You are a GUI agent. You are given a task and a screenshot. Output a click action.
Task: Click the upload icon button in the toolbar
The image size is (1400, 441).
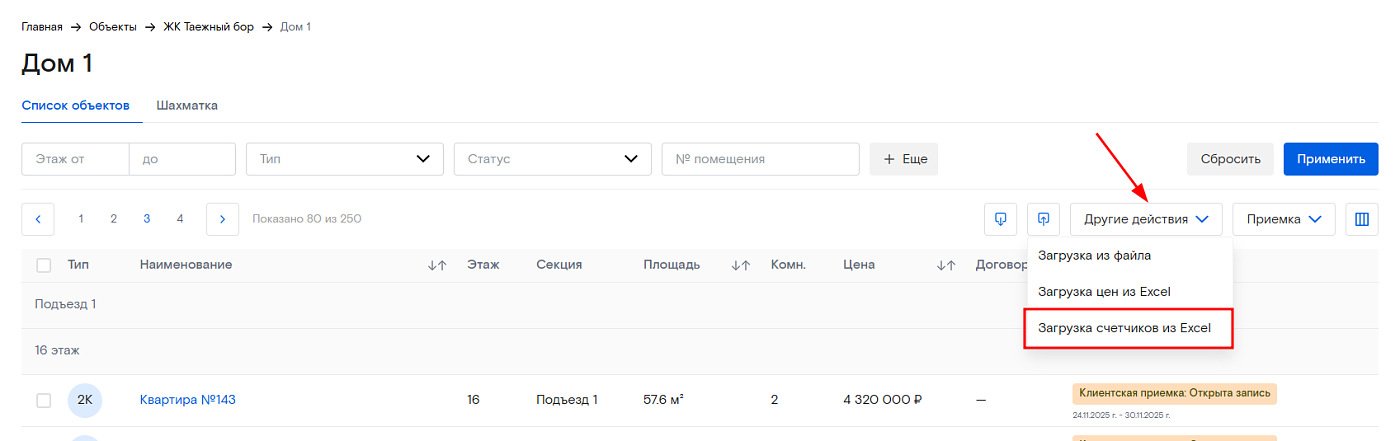1043,219
